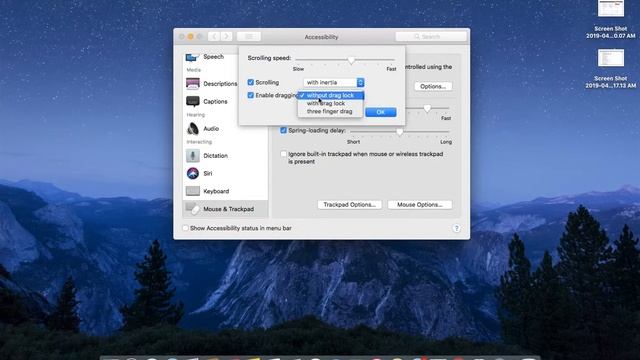This screenshot has width=640, height=360.
Task: Toggle the Enable dragging checkbox
Action: coord(251,96)
